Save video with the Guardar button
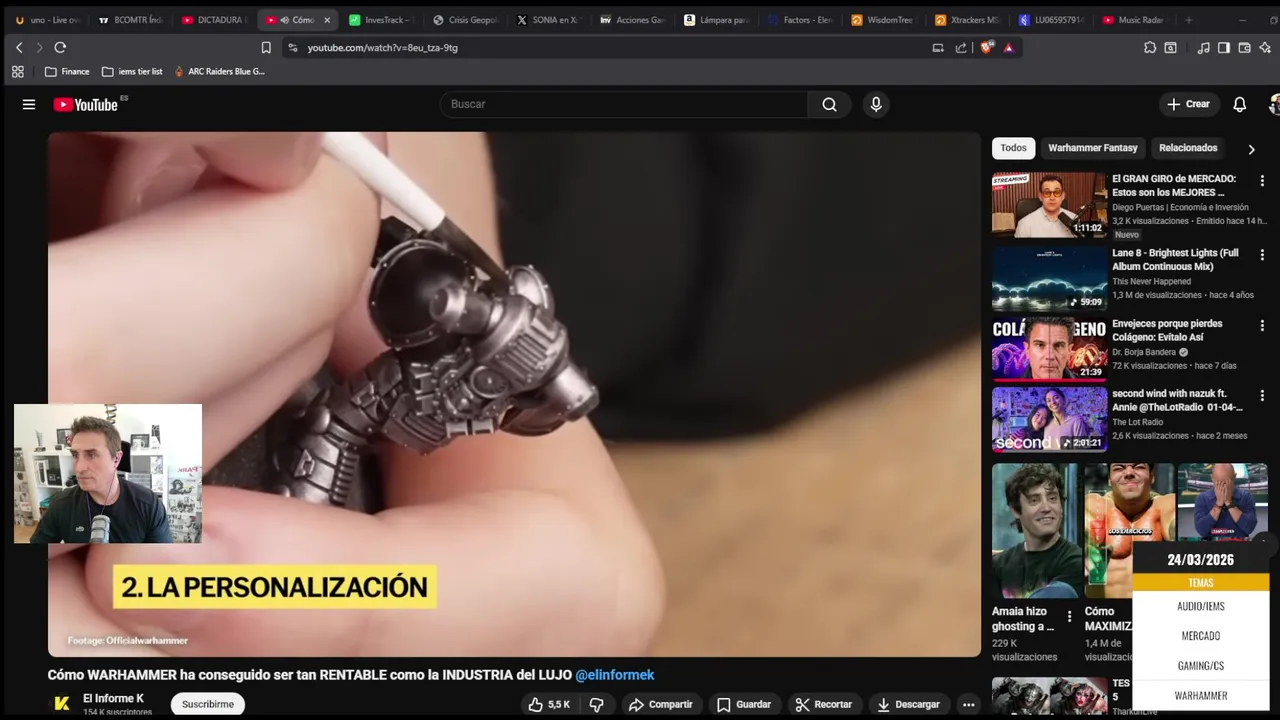 point(743,704)
